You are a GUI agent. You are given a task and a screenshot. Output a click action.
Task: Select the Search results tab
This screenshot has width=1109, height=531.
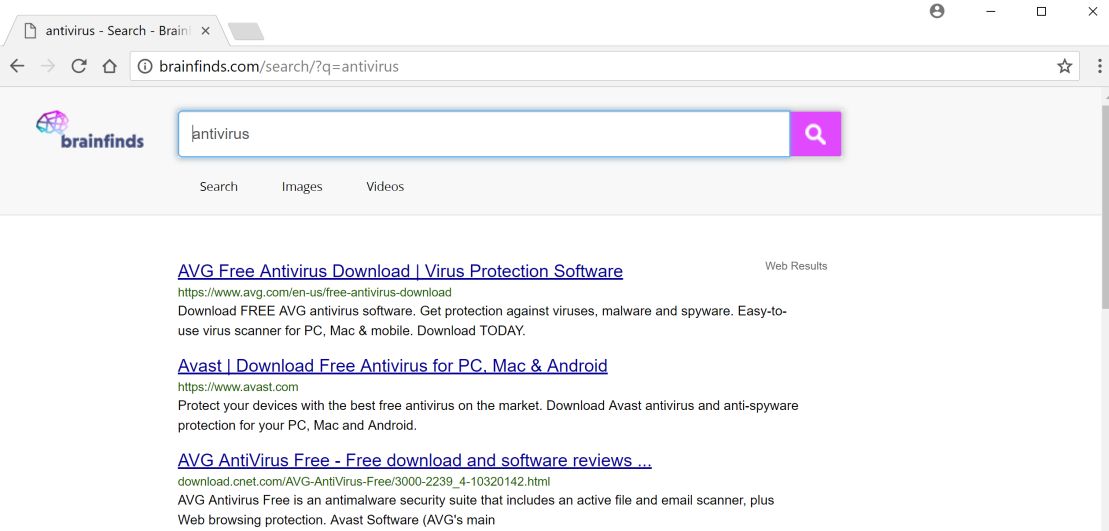218,187
